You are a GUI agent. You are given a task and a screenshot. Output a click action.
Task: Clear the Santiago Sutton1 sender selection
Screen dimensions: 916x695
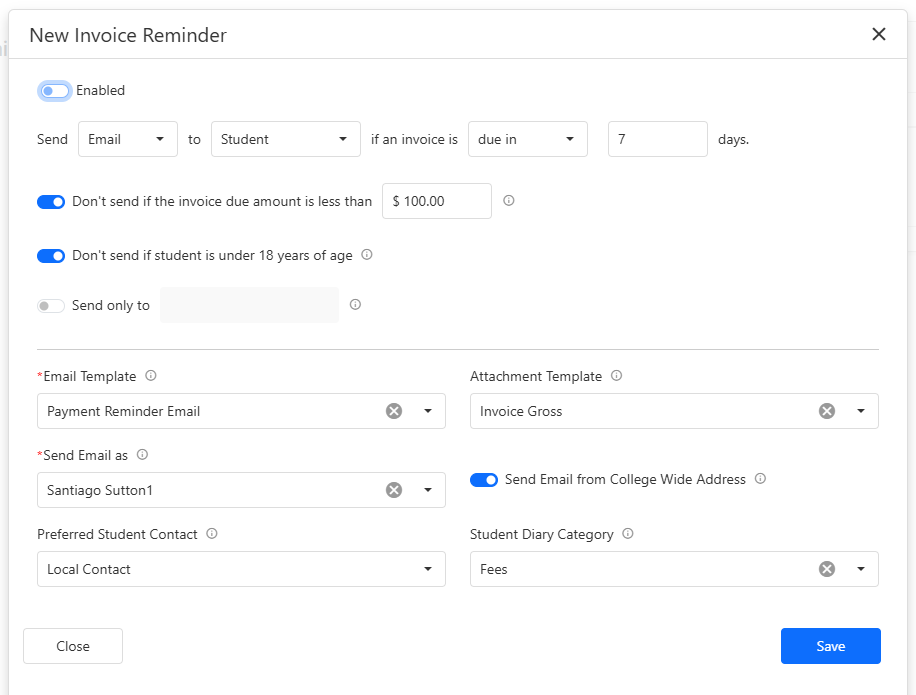coord(394,490)
